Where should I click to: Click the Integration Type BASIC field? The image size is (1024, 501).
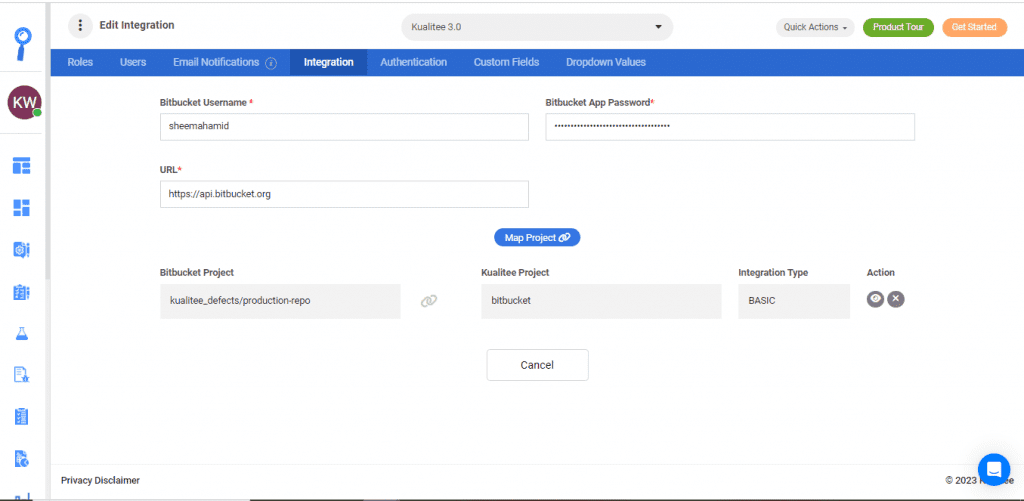click(x=794, y=301)
